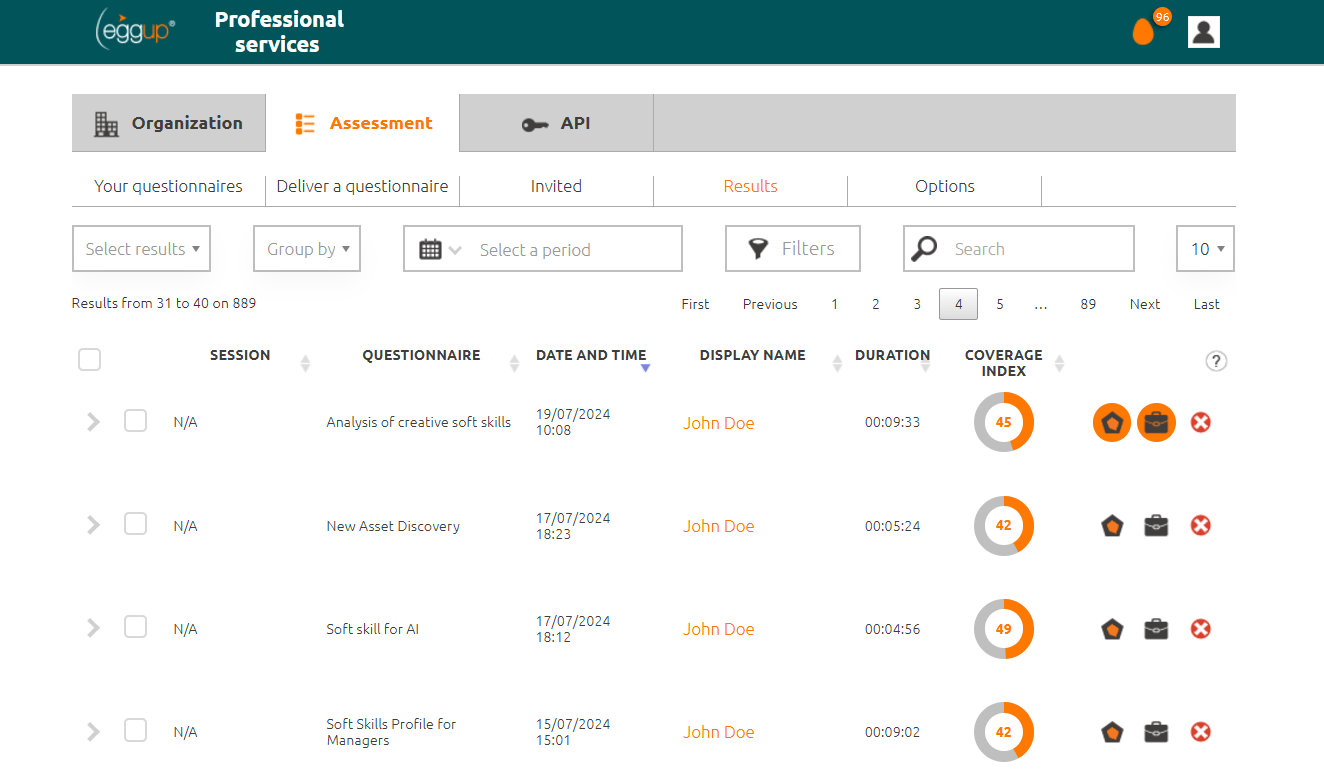Delete the Soft skill for AI result
The width and height of the screenshot is (1324, 777).
click(x=1201, y=629)
